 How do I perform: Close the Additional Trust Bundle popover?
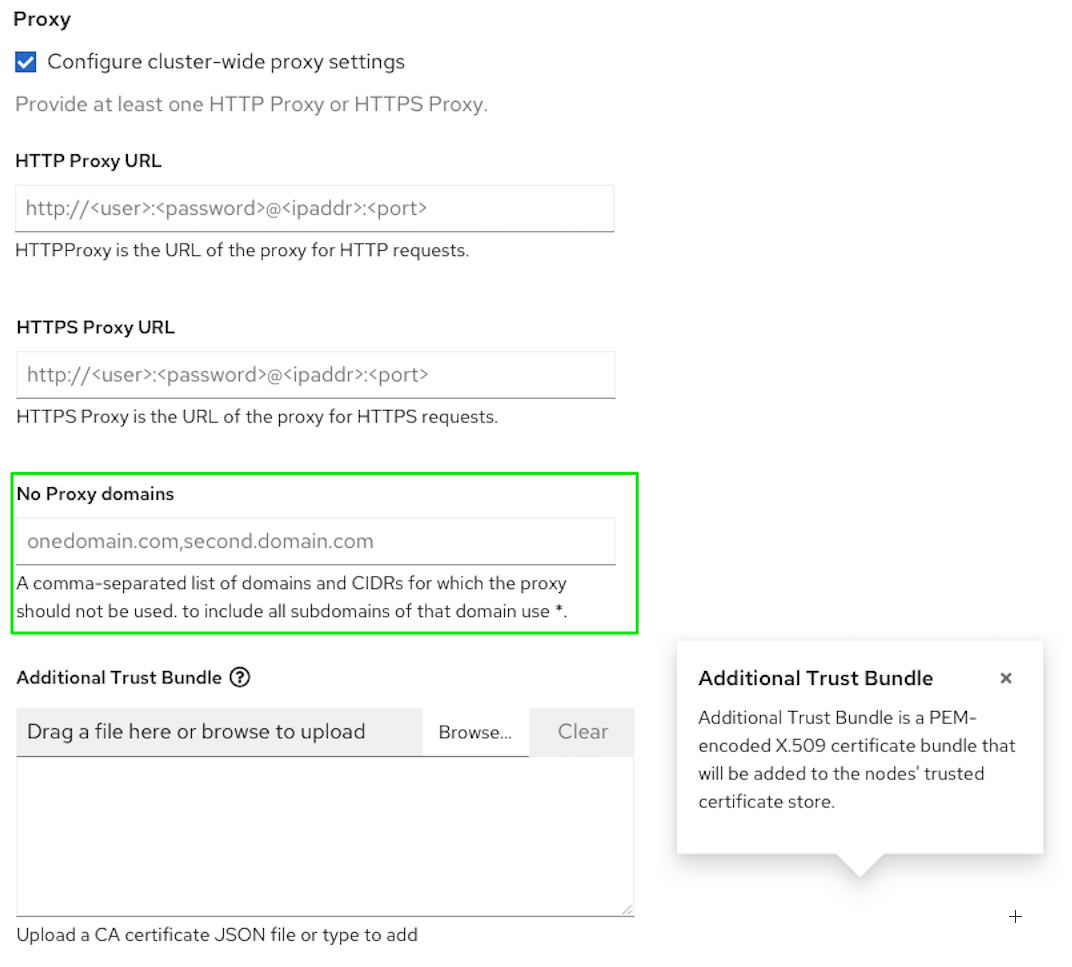[1006, 678]
